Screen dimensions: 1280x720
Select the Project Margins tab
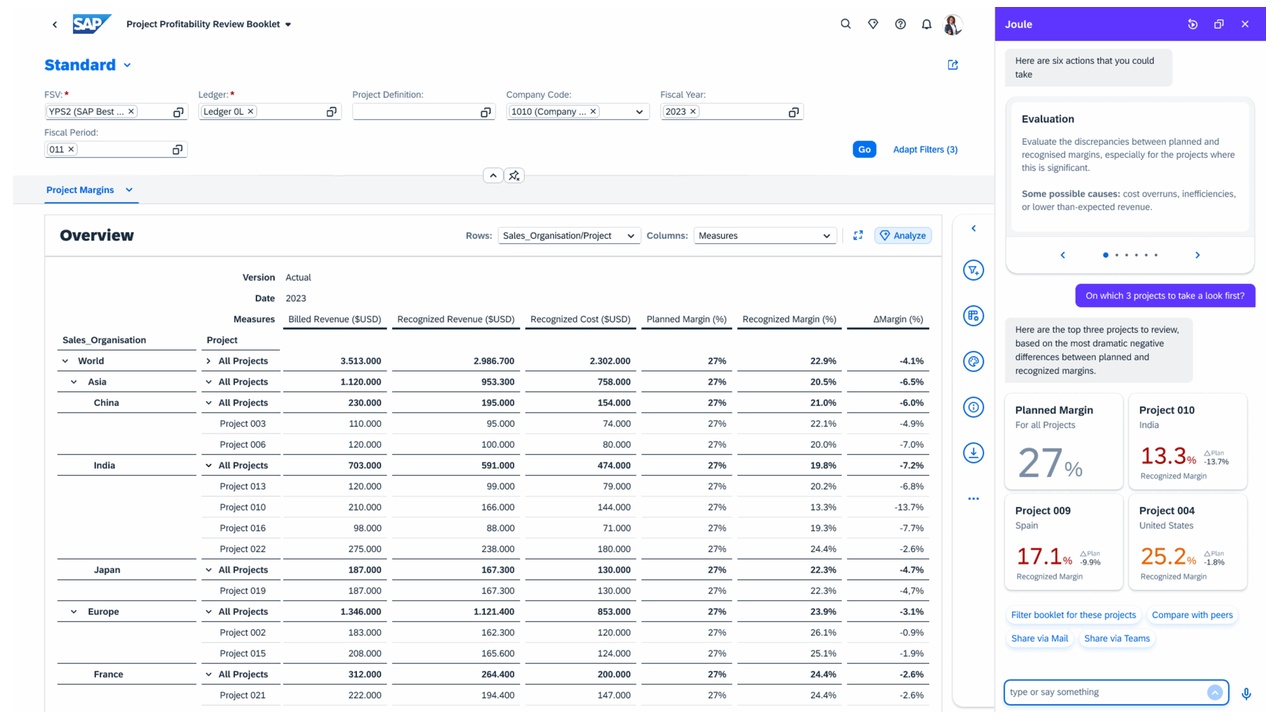coord(80,190)
